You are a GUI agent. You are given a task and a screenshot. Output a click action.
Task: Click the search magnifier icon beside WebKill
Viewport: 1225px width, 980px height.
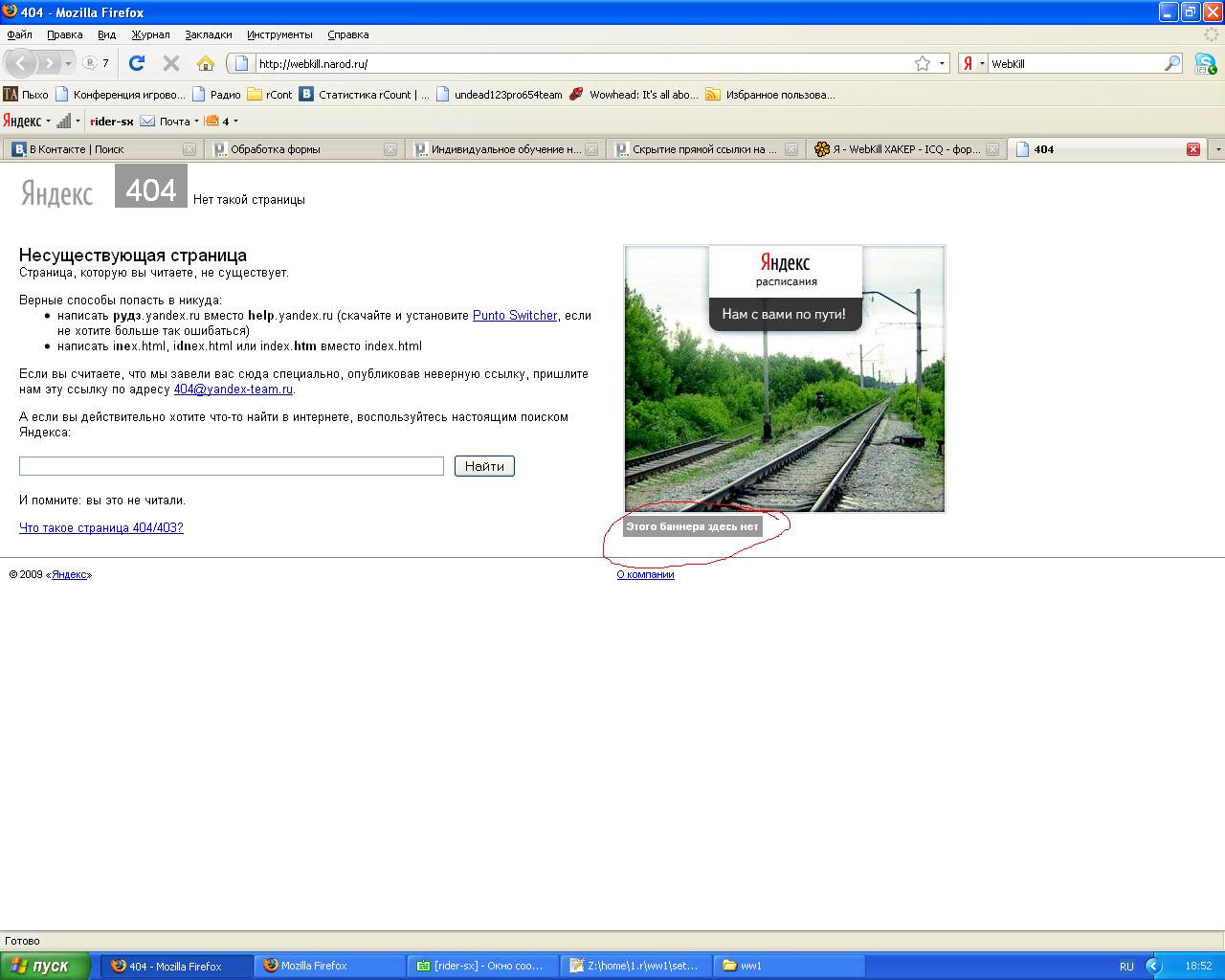coord(1172,63)
